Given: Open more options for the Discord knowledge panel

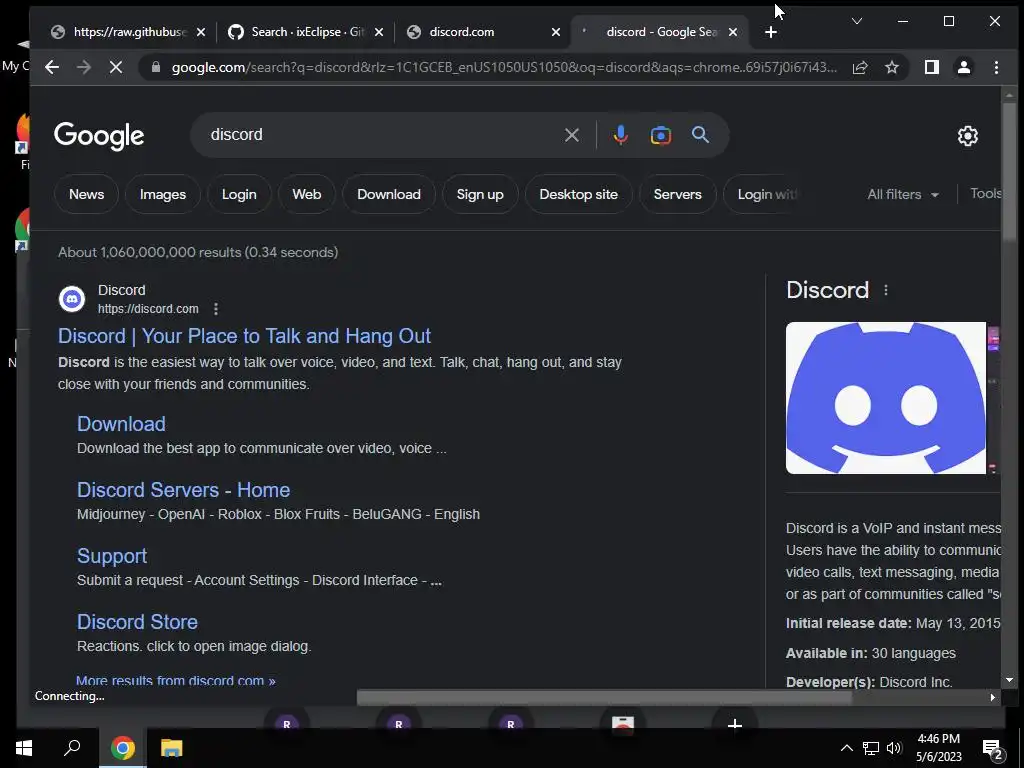Looking at the screenshot, I should tap(886, 290).
